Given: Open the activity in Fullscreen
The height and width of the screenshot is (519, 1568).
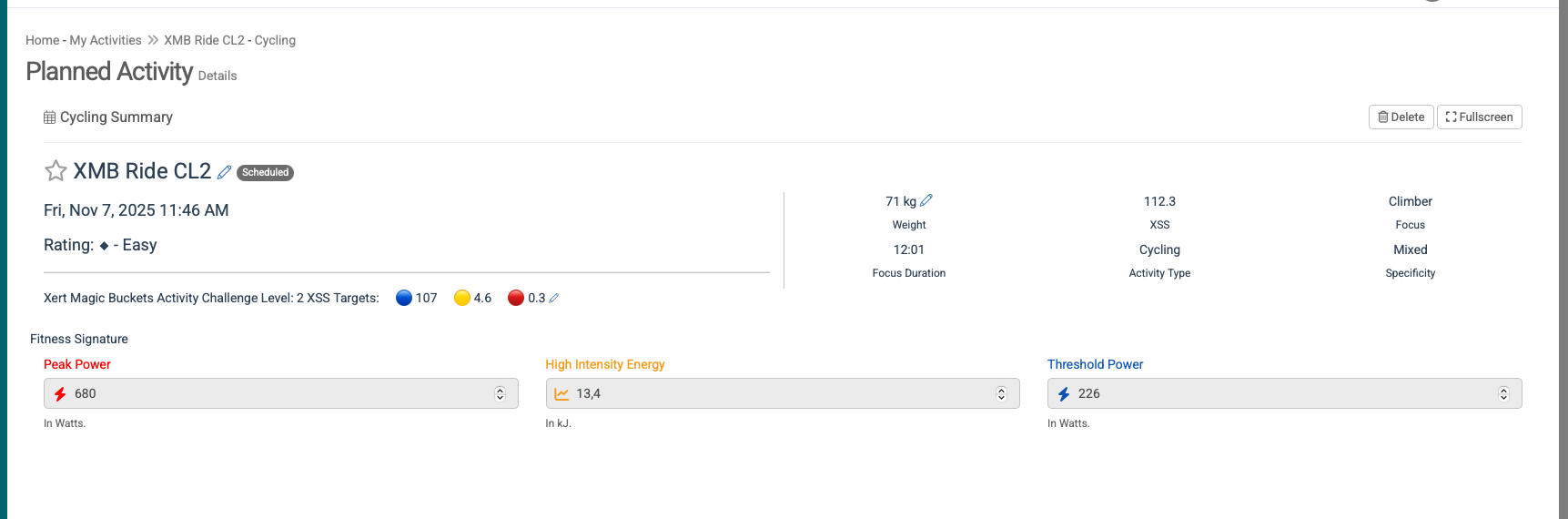Looking at the screenshot, I should click(x=1479, y=117).
